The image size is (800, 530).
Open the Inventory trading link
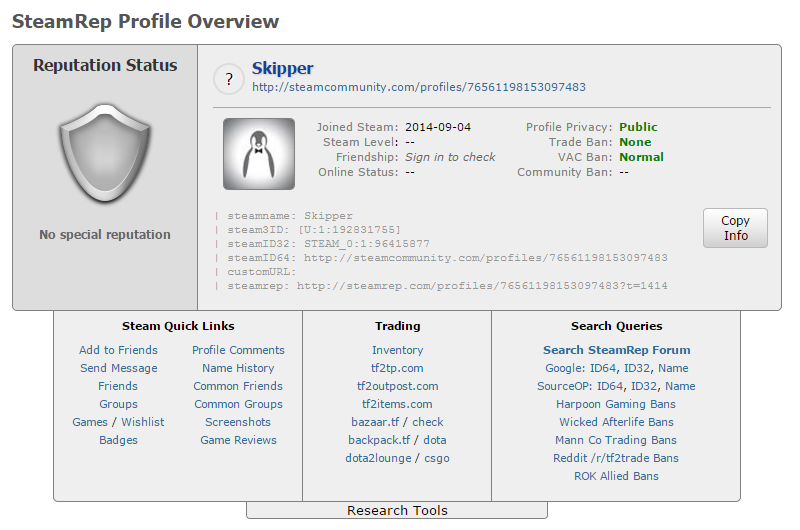[397, 350]
